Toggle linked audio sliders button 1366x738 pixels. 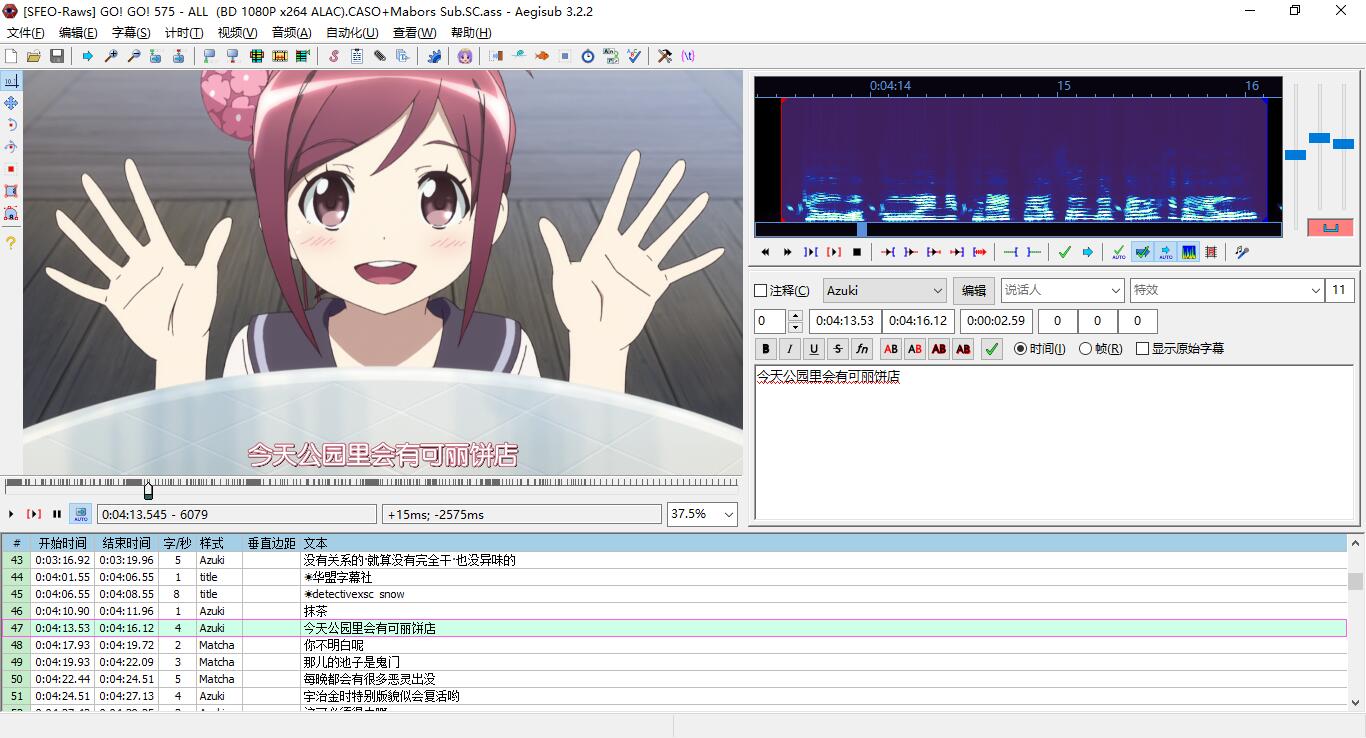(1330, 227)
